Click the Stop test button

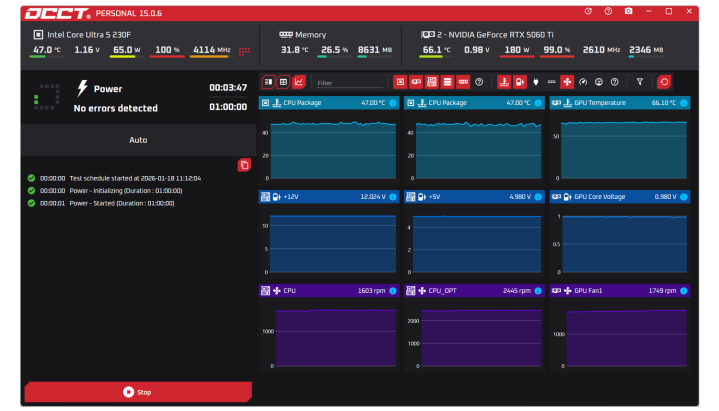pos(137,392)
